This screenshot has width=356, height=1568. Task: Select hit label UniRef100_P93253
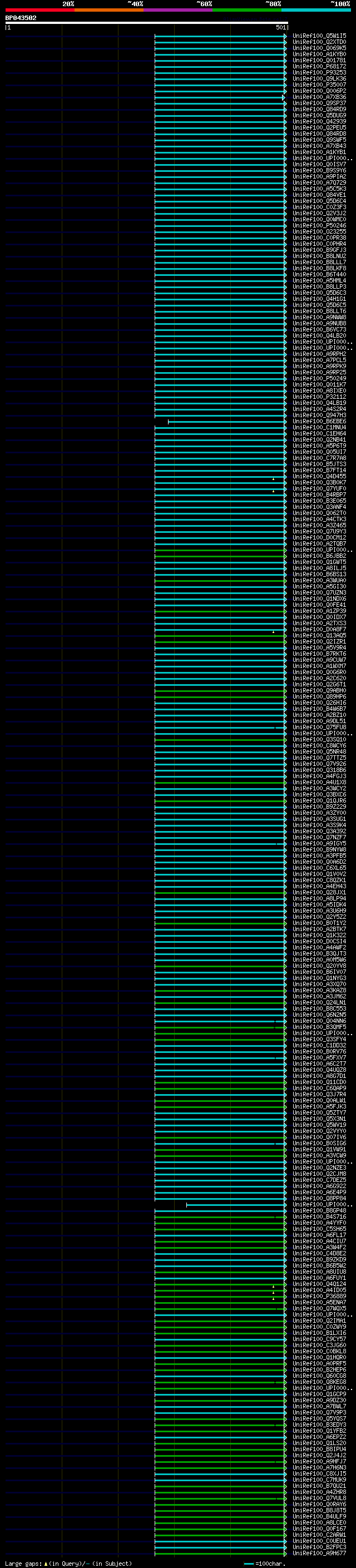319,72
